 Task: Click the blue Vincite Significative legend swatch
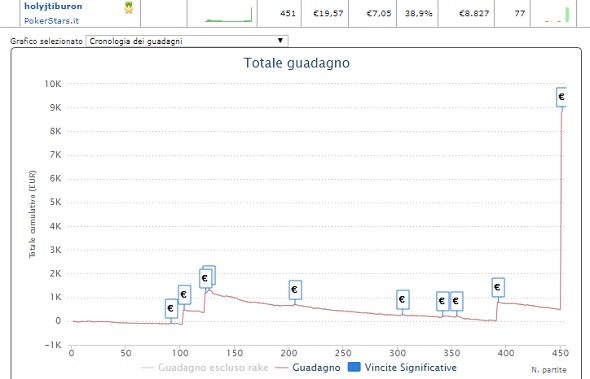click(354, 367)
